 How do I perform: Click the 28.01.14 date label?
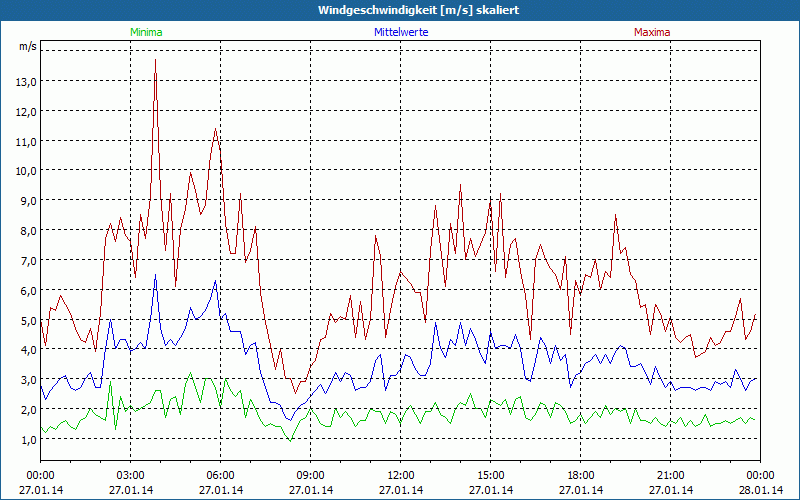(760, 490)
